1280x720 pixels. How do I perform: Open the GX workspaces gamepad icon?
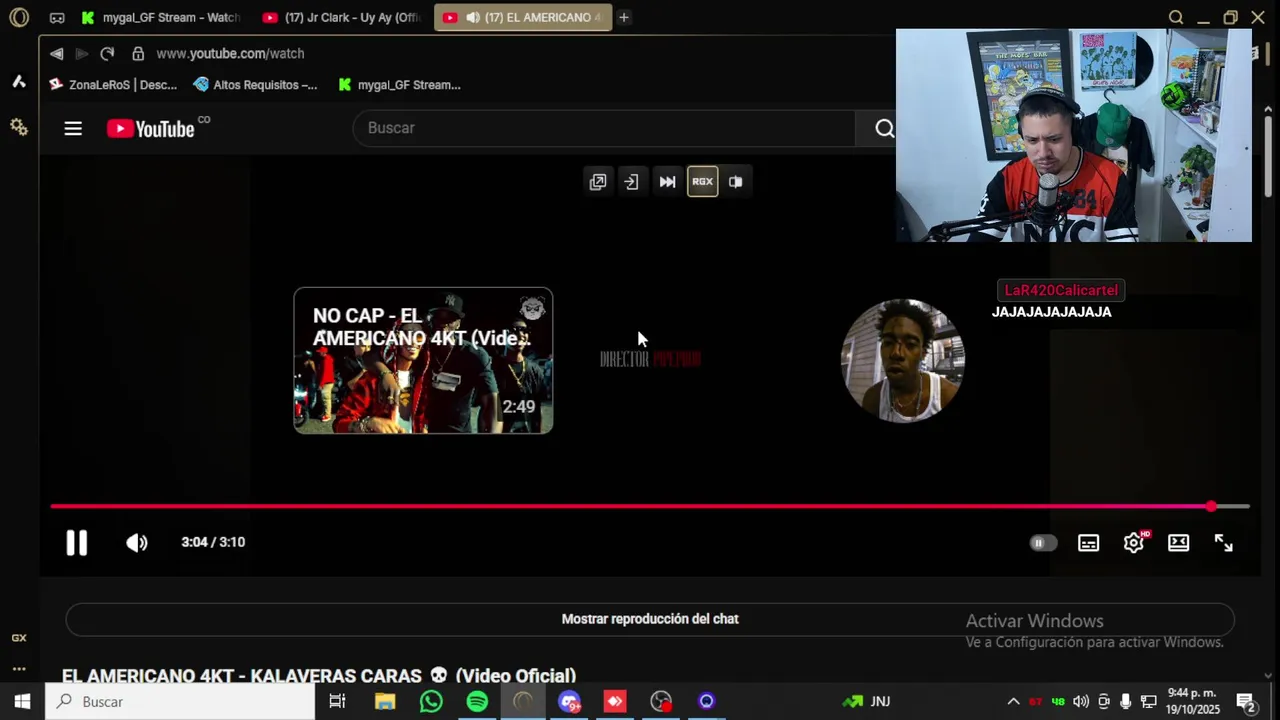[x=57, y=18]
